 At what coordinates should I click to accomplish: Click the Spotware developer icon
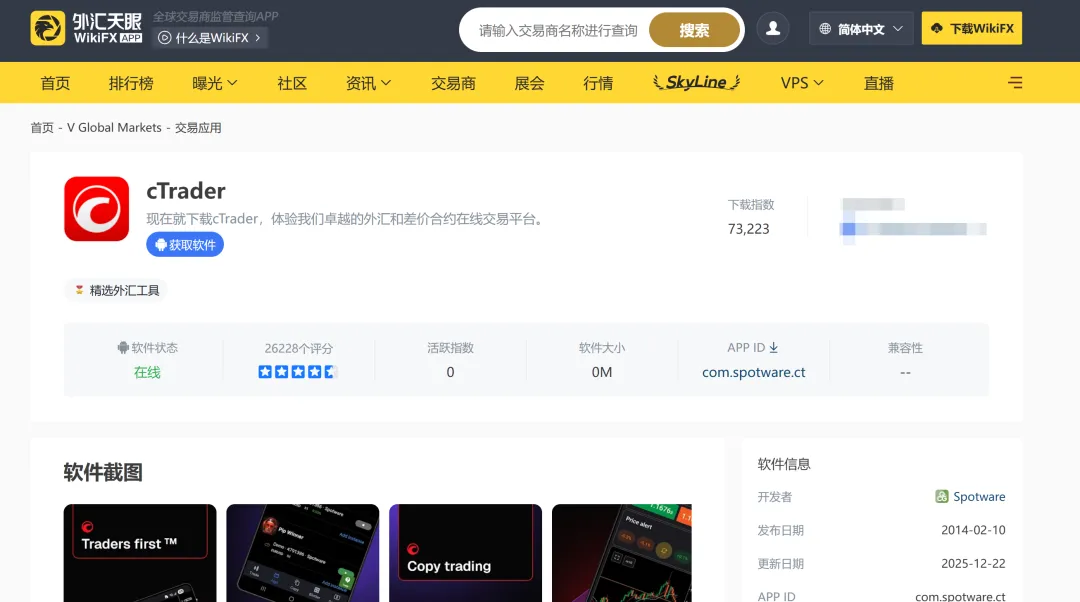click(942, 497)
